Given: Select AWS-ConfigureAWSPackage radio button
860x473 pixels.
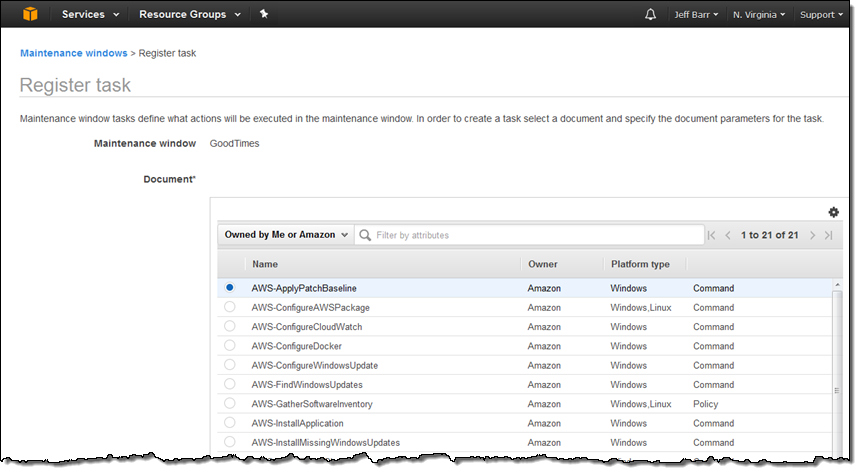Looking at the screenshot, I should click(x=230, y=307).
